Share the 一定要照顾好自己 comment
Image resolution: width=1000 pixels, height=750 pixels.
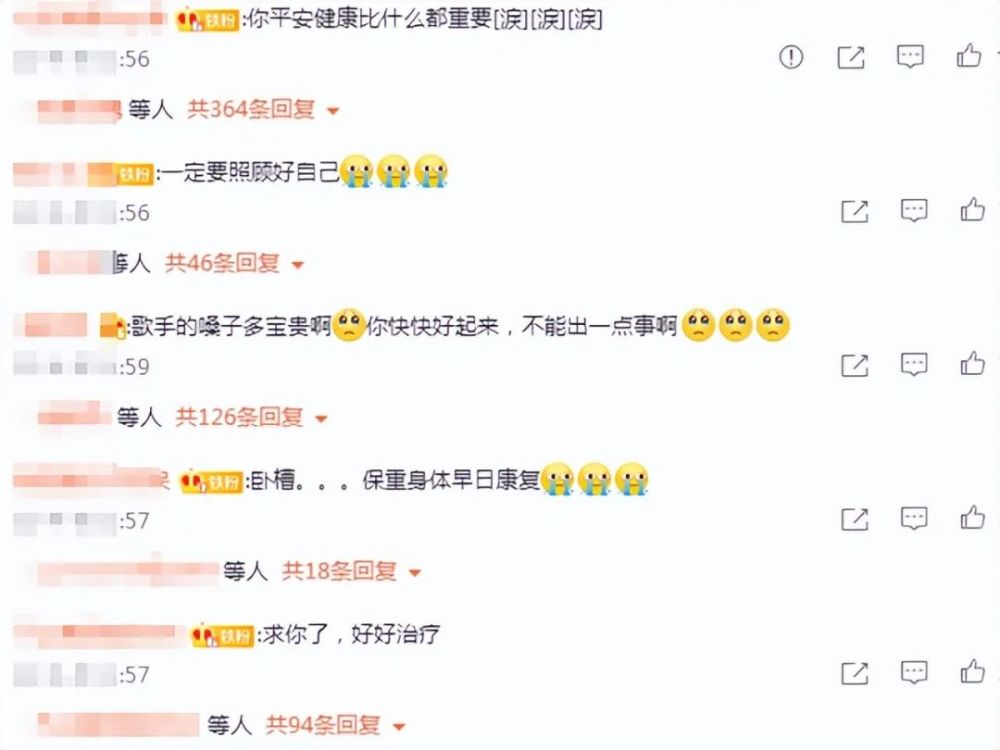point(855,211)
